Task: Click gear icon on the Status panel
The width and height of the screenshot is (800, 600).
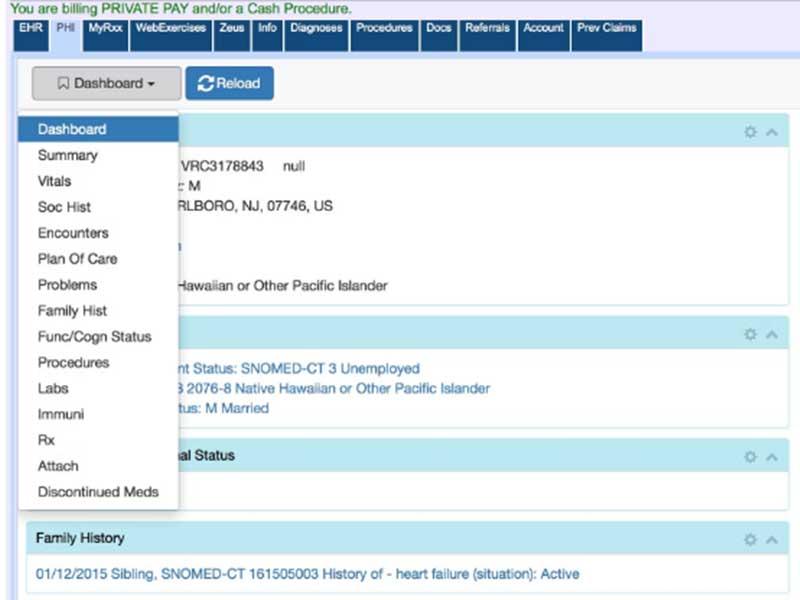Action: click(750, 457)
